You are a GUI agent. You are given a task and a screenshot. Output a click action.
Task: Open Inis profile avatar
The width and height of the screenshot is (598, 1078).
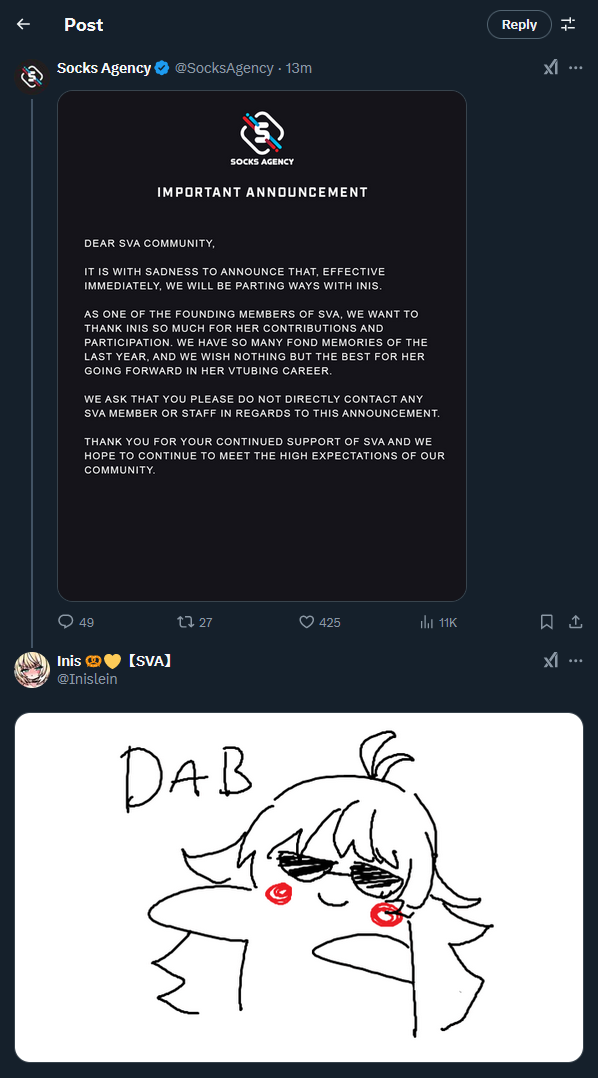32,670
